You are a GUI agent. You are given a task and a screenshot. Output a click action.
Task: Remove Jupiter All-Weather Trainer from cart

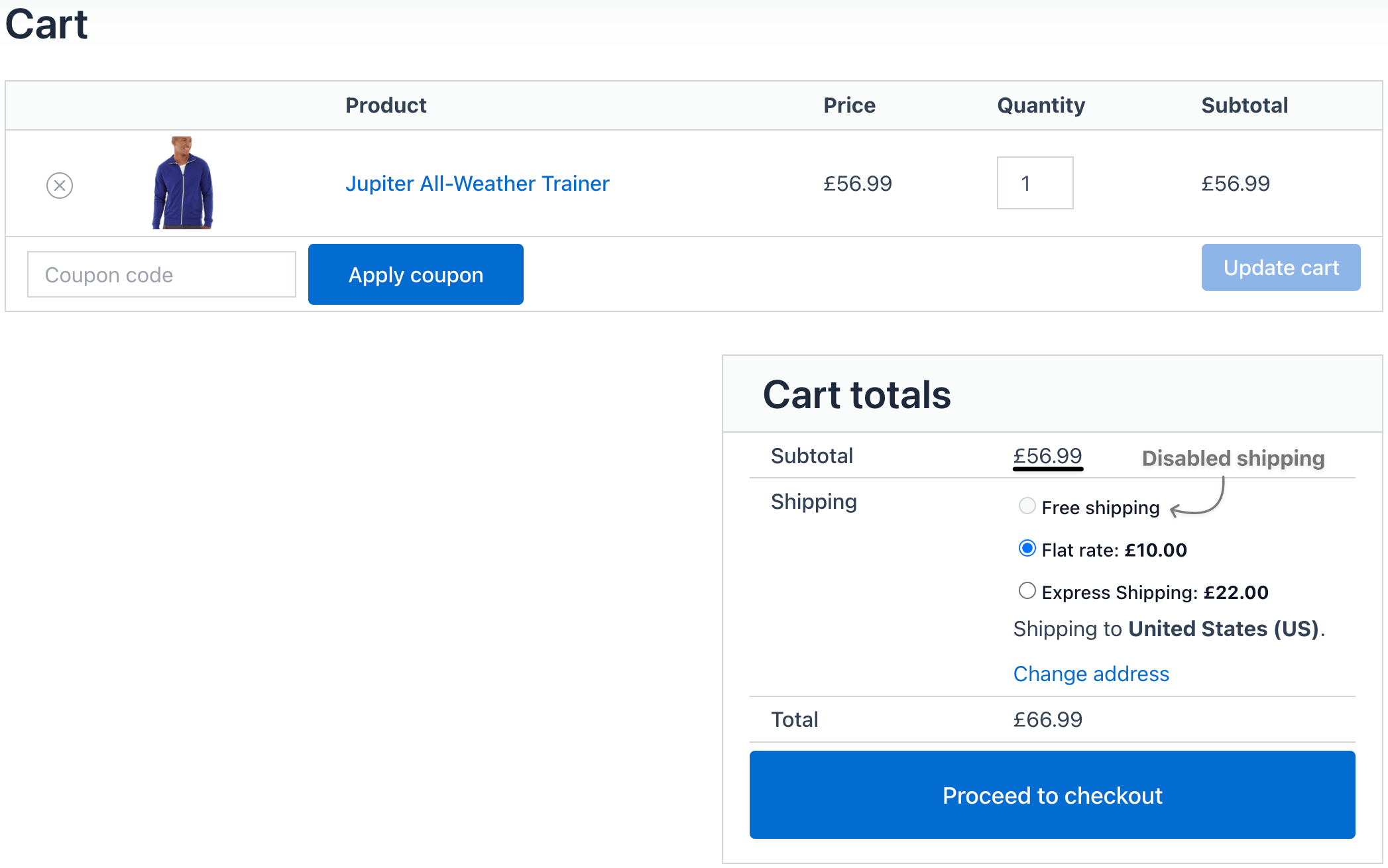click(60, 186)
